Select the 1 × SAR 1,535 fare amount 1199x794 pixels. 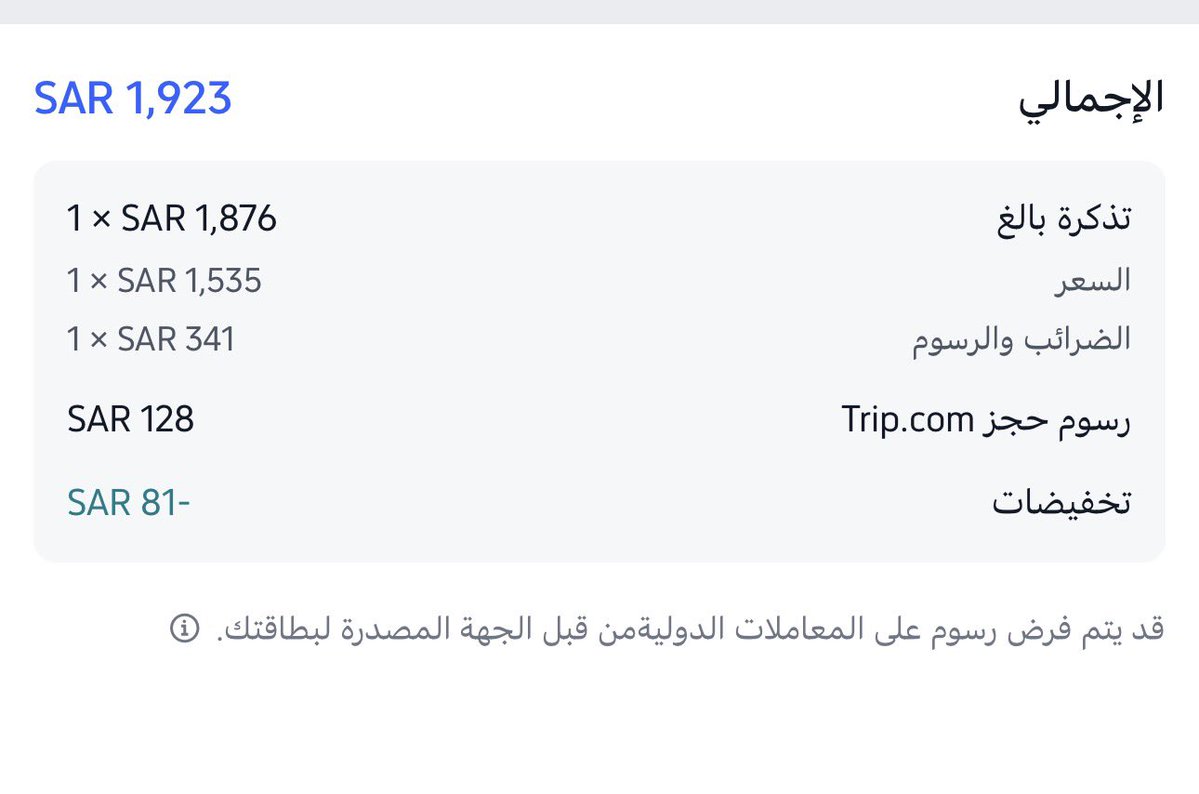coord(164,281)
